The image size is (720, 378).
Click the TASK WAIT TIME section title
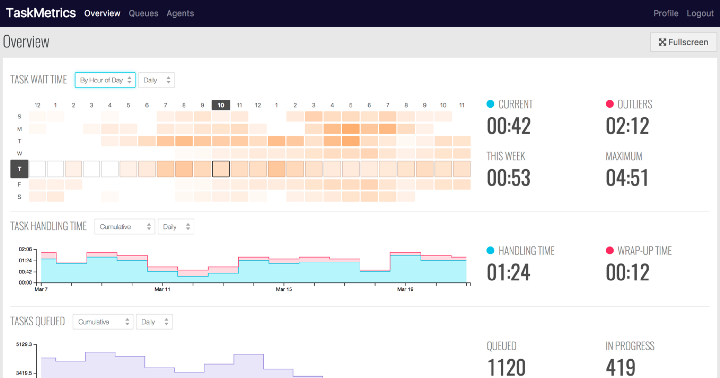[x=39, y=79]
